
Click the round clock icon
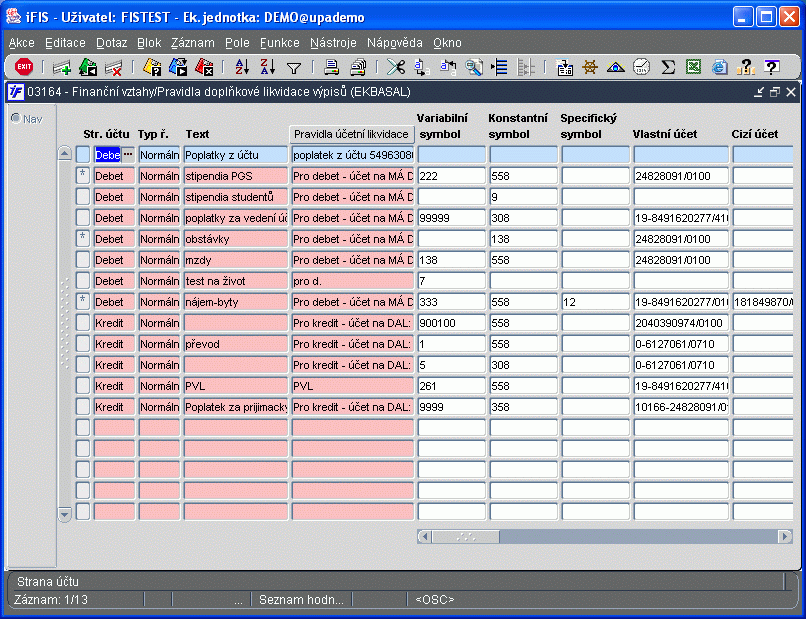[x=642, y=67]
